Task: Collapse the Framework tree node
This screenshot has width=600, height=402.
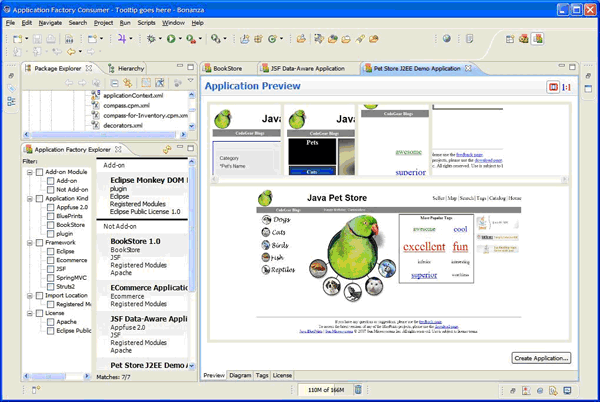Action: [x=30, y=242]
